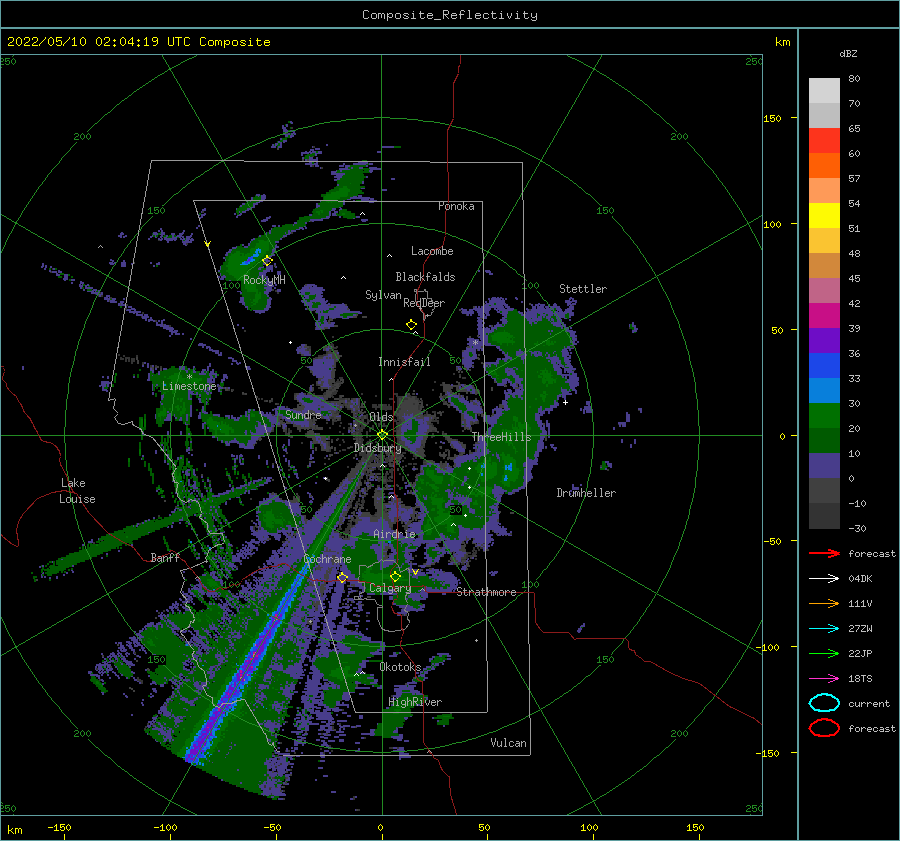Image resolution: width=900 pixels, height=841 pixels.
Task: Click the Airdrie label
Action: click(394, 534)
